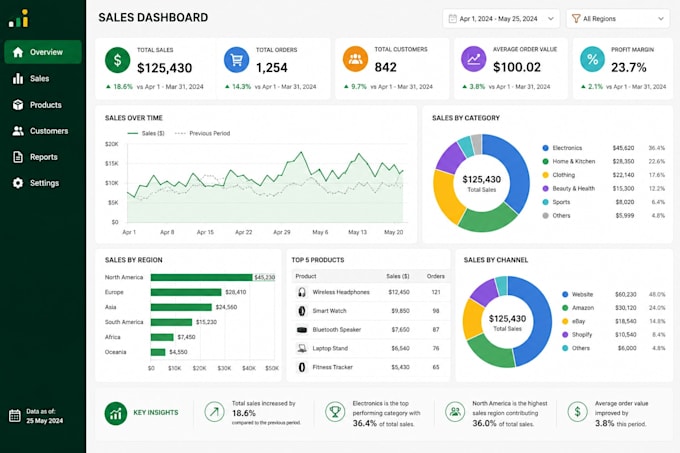
Task: Click the people region insight icon
Action: point(455,411)
